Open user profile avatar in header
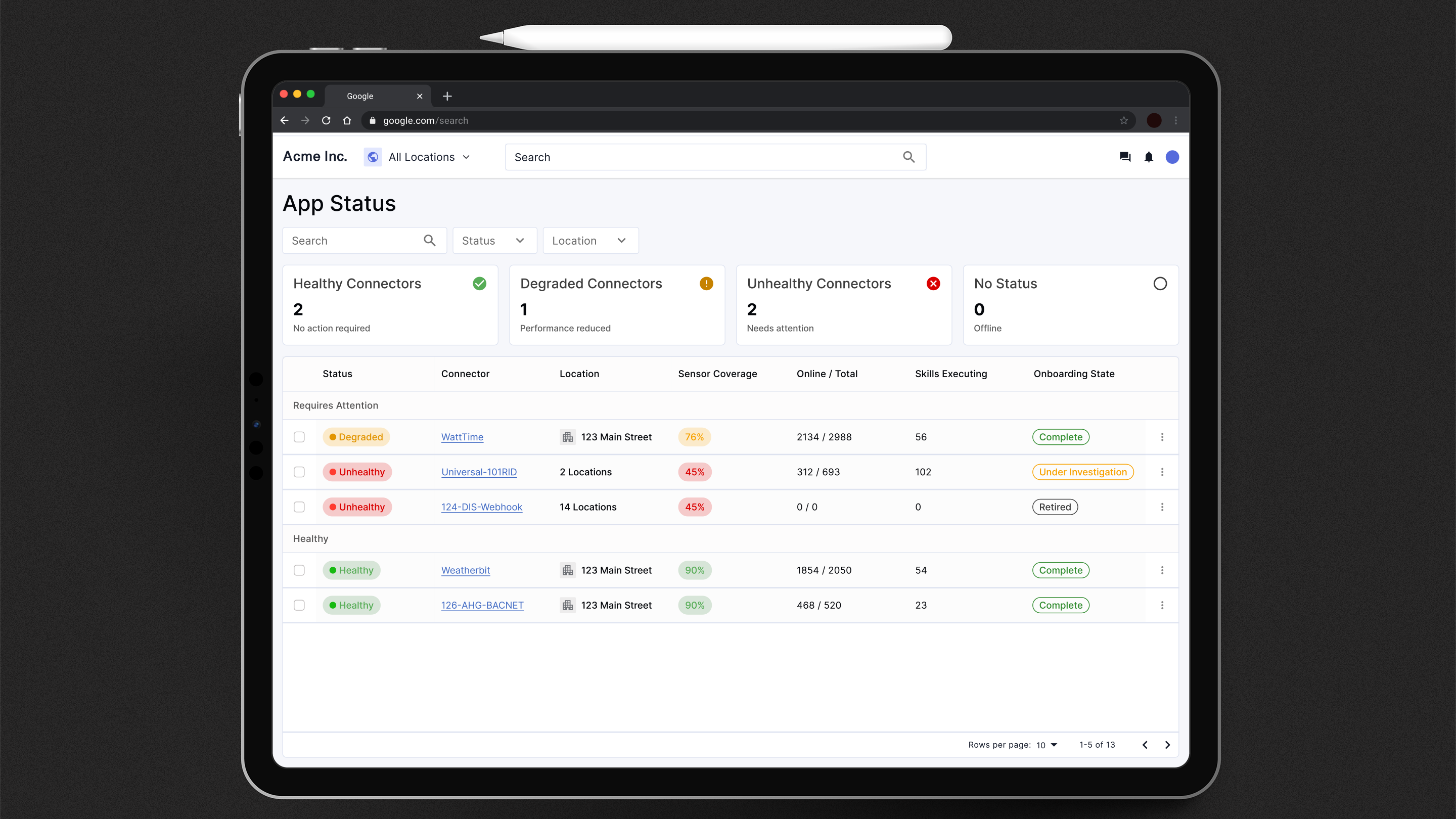 click(1172, 157)
